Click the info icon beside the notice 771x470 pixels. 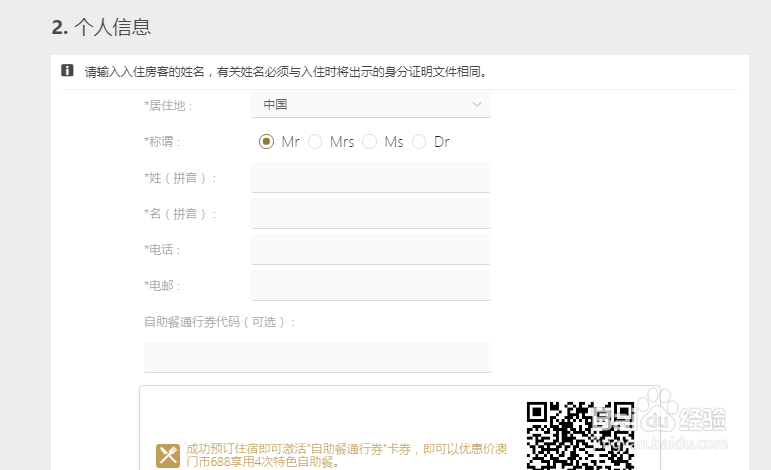(67, 70)
